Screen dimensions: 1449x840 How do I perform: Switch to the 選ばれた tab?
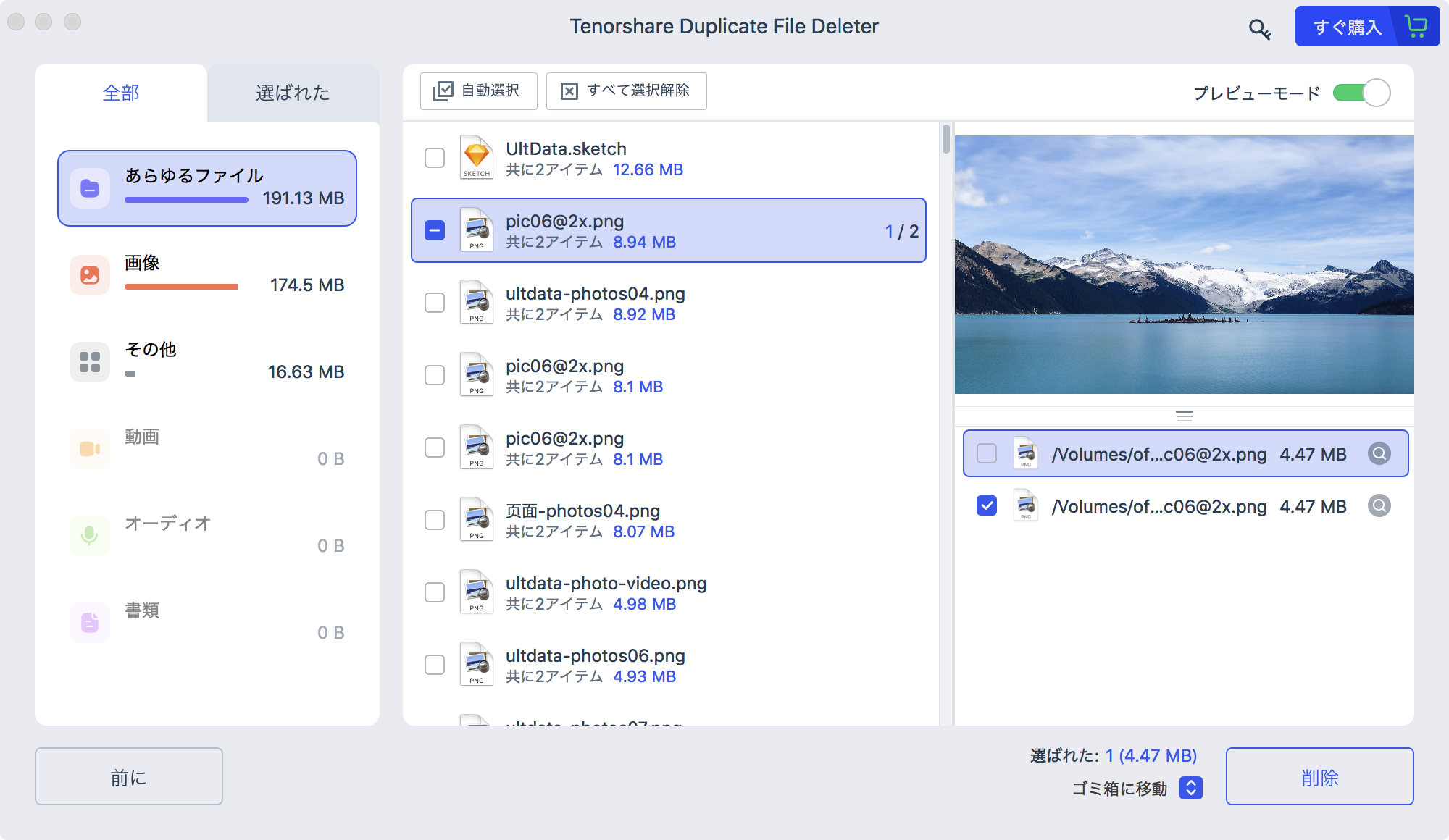[x=293, y=93]
